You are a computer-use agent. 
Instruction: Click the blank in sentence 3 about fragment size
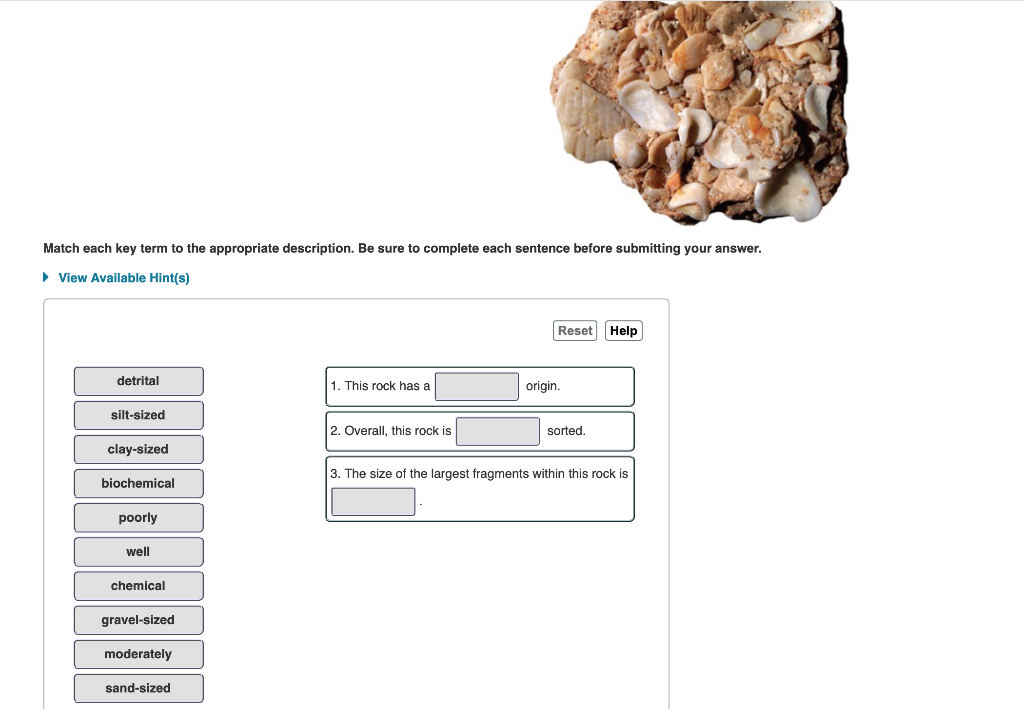(372, 501)
